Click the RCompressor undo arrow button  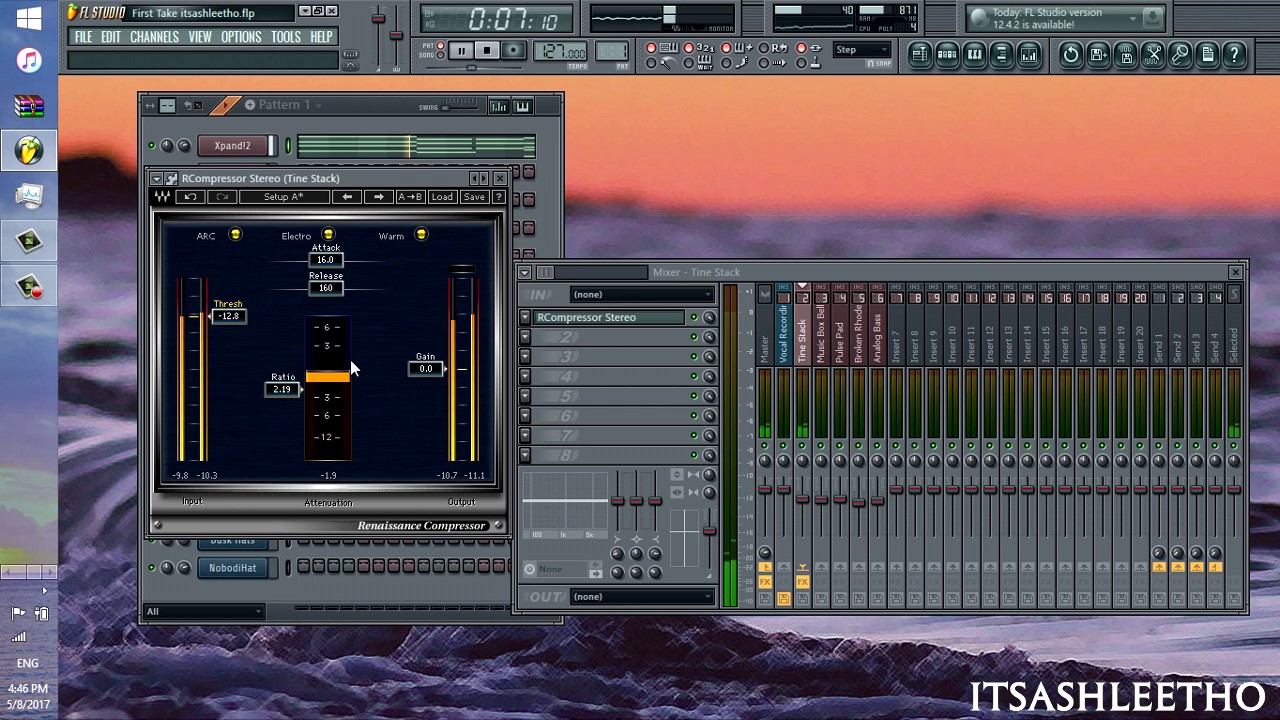pos(190,197)
